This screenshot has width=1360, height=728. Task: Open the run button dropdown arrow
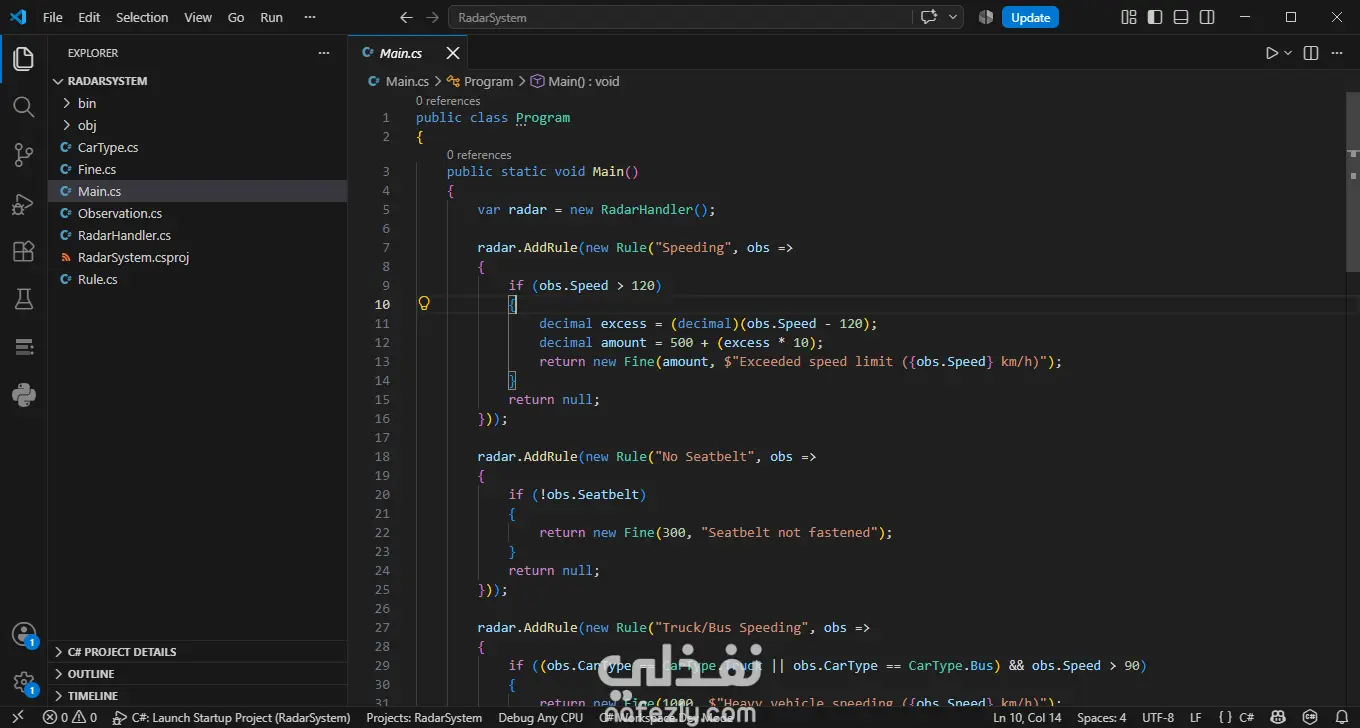click(x=1288, y=53)
